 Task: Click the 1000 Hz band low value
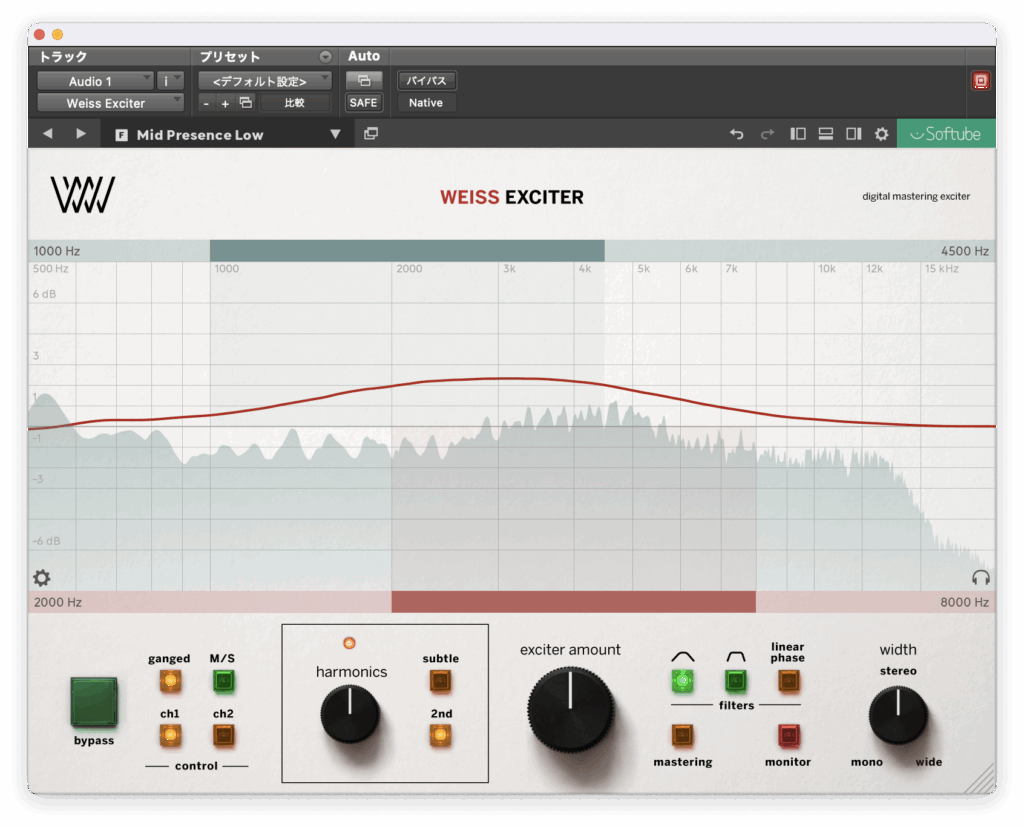pos(57,251)
